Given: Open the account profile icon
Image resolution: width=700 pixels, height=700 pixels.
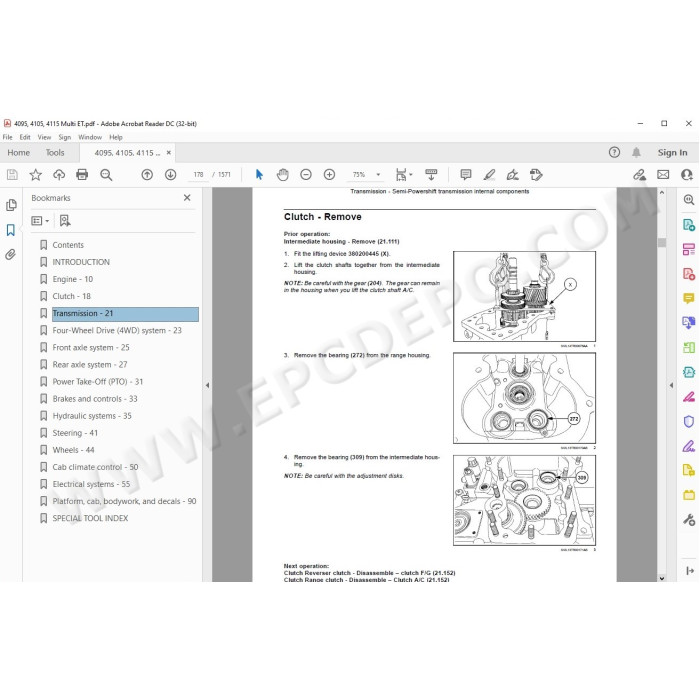Looking at the screenshot, I should pyautogui.click(x=687, y=175).
